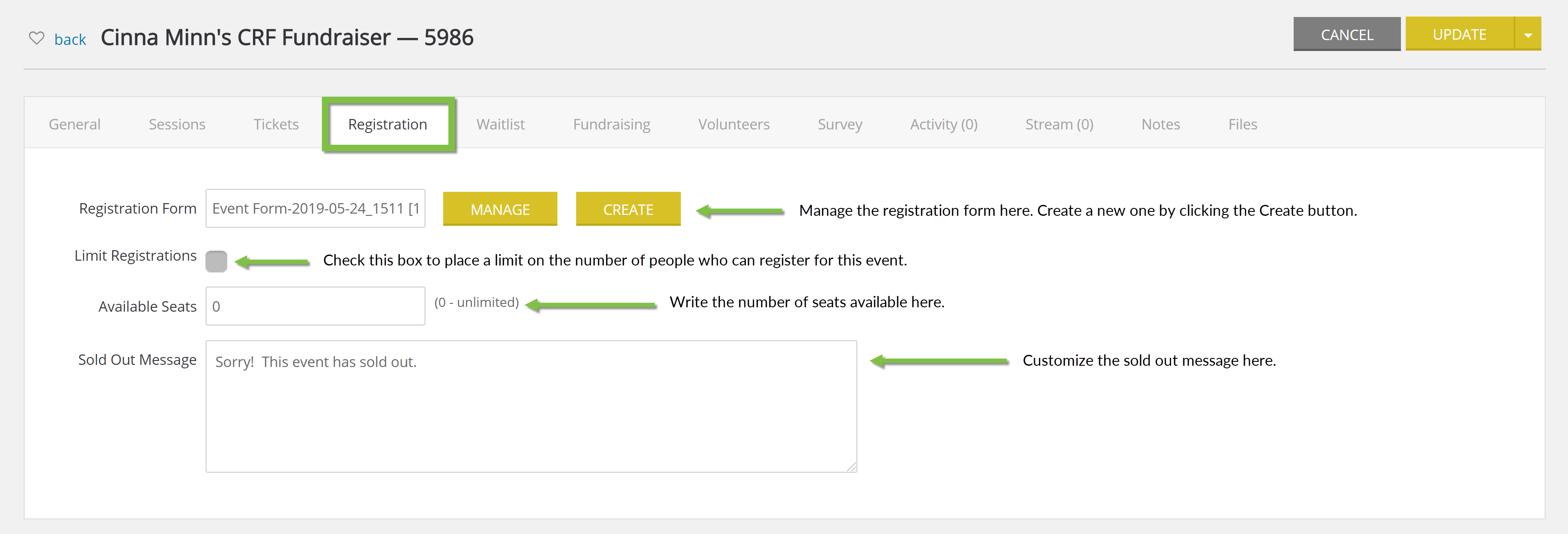1568x534 pixels.
Task: Open the Activity (0) tab
Action: click(943, 124)
